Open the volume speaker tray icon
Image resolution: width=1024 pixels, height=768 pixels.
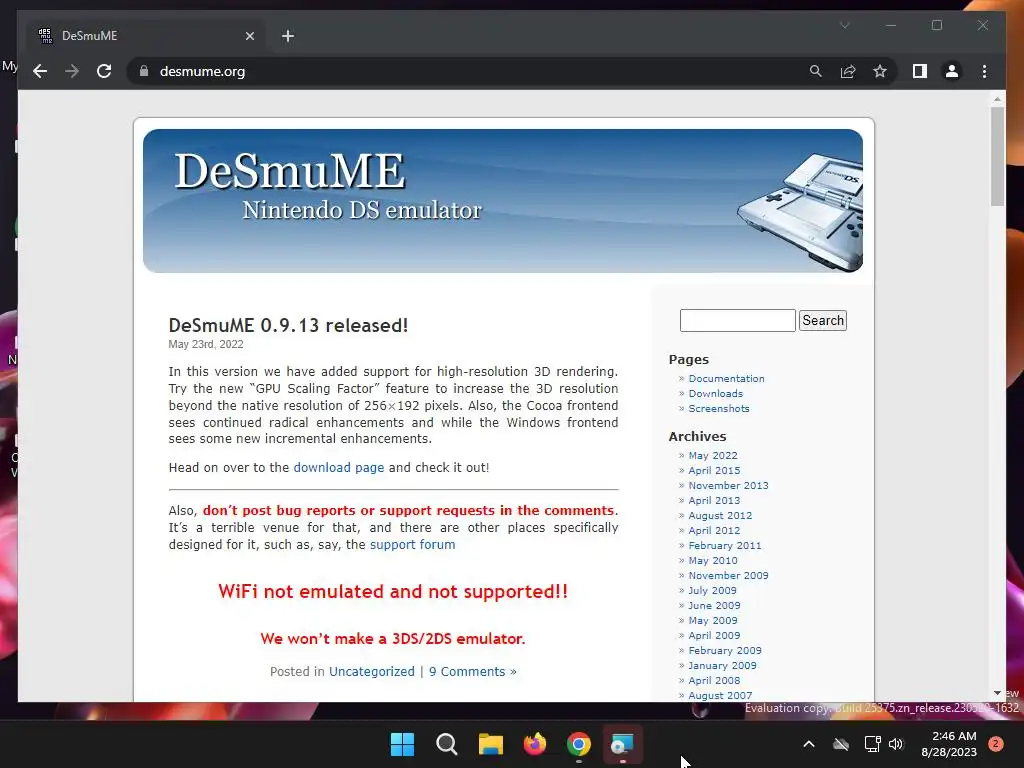[x=896, y=744]
